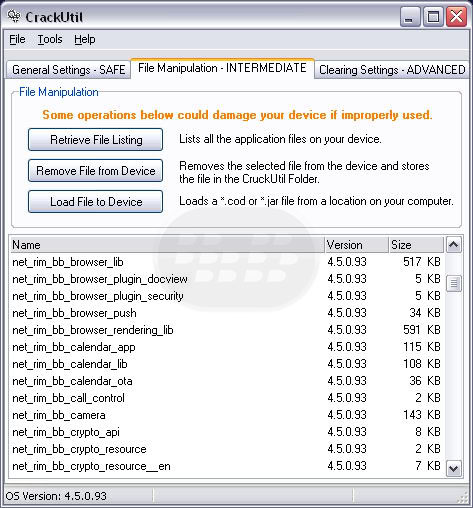Image resolution: width=473 pixels, height=508 pixels.
Task: Sort list by Name column header
Action: coord(167,245)
